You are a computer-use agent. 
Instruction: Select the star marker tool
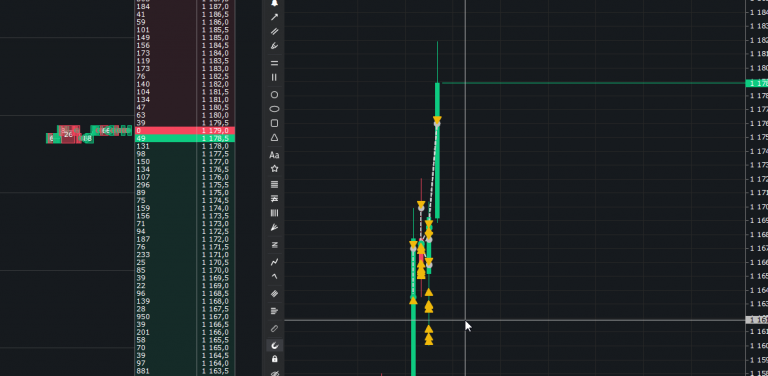(274, 169)
